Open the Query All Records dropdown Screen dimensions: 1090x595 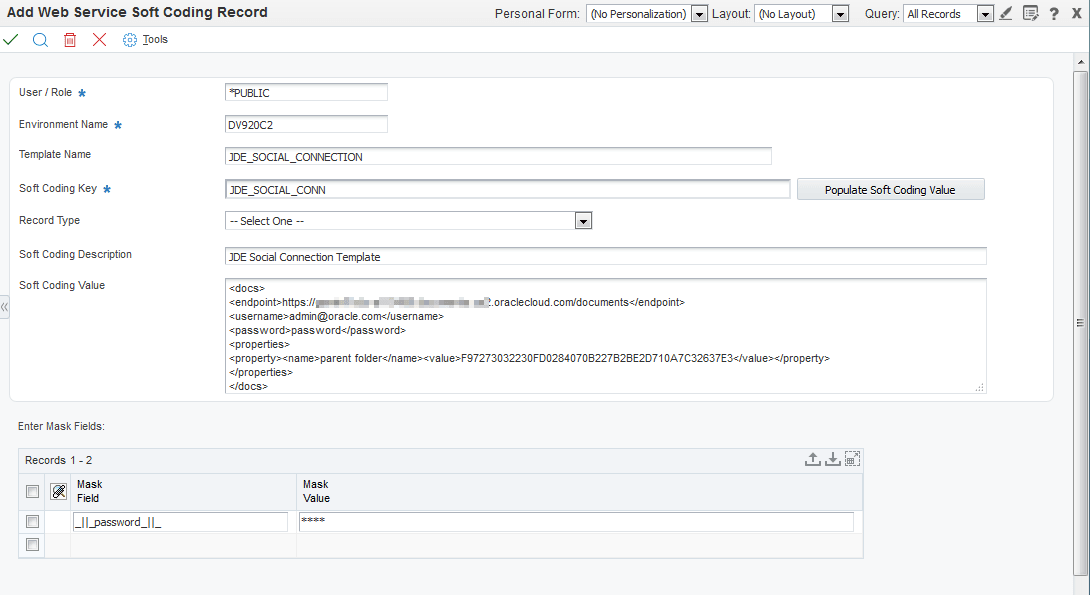tap(985, 14)
